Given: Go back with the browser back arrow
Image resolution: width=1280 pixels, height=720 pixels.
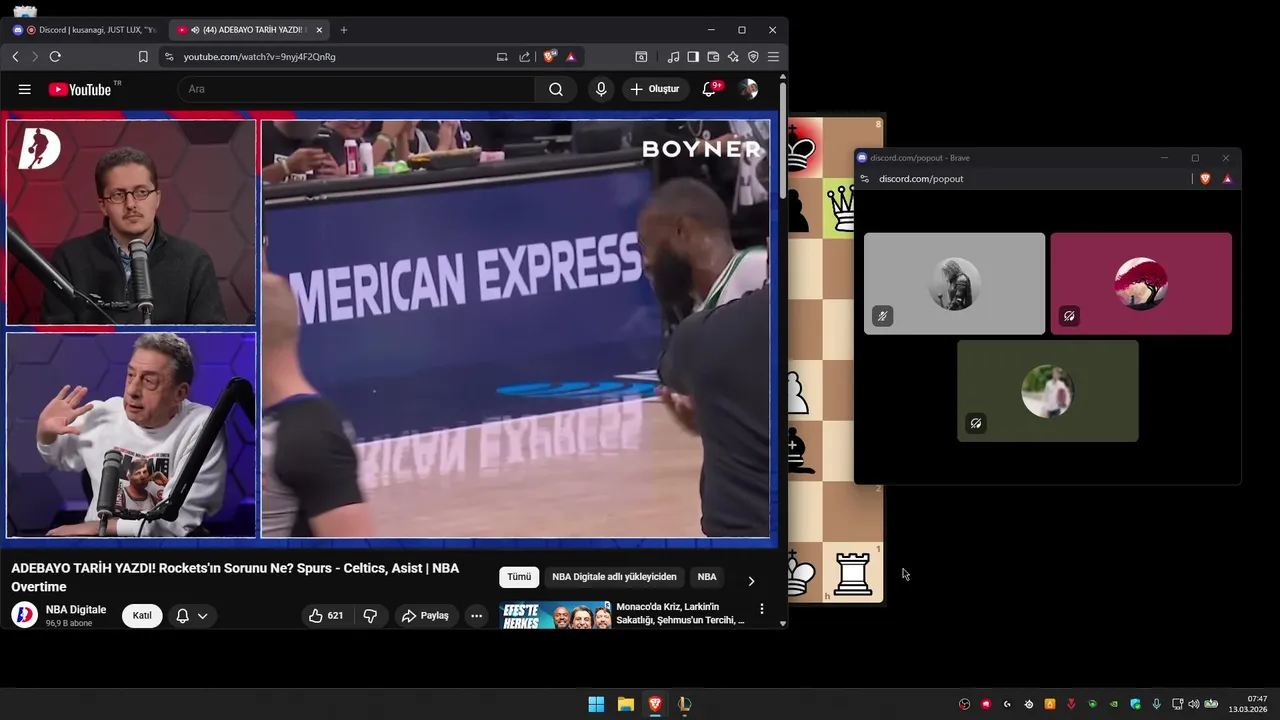Looking at the screenshot, I should (x=15, y=57).
